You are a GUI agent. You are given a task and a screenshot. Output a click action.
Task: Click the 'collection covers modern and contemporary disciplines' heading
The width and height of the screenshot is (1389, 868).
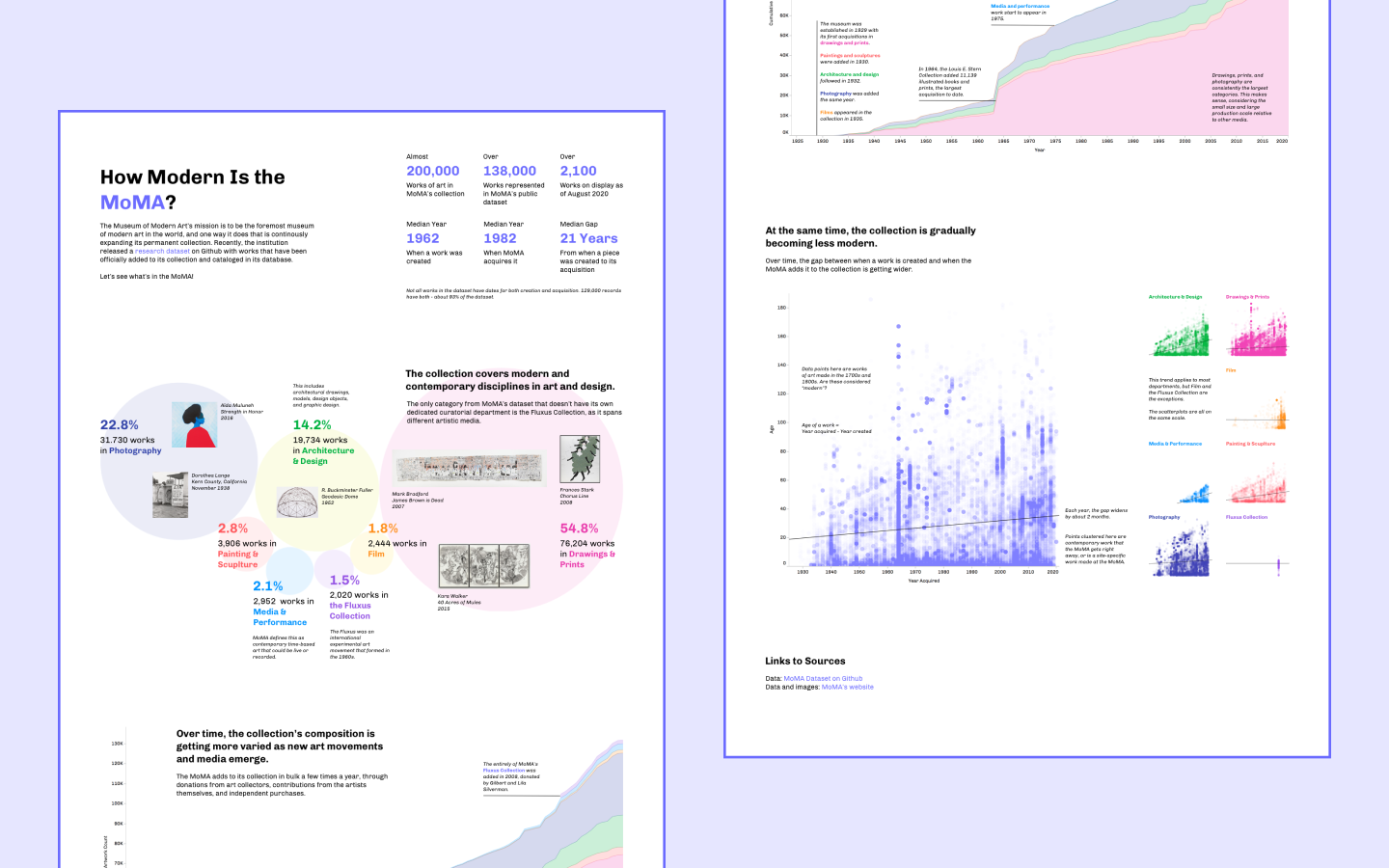pyautogui.click(x=510, y=380)
